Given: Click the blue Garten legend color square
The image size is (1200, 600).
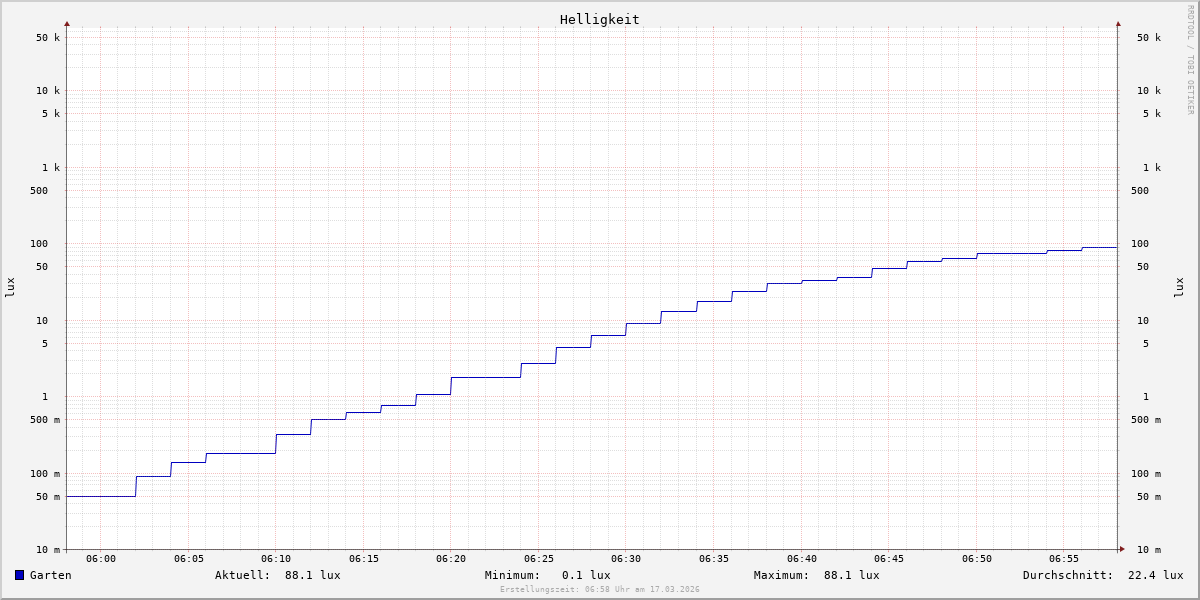Looking at the screenshot, I should pyautogui.click(x=19, y=575).
